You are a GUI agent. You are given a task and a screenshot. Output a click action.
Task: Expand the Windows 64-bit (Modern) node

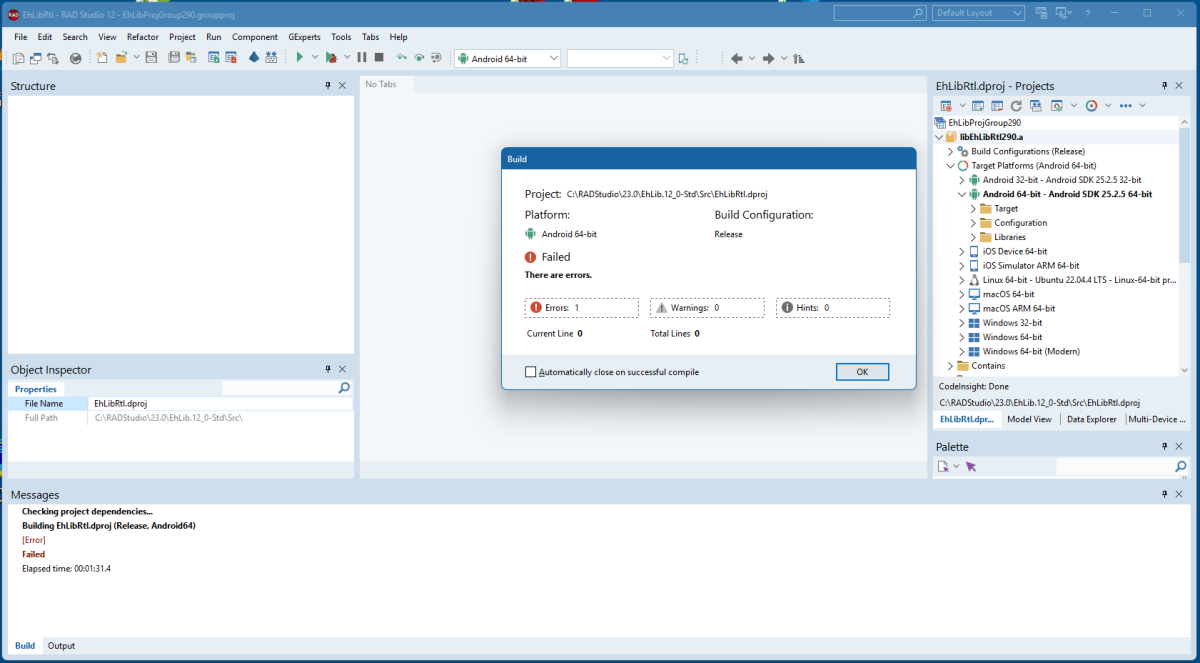point(962,351)
